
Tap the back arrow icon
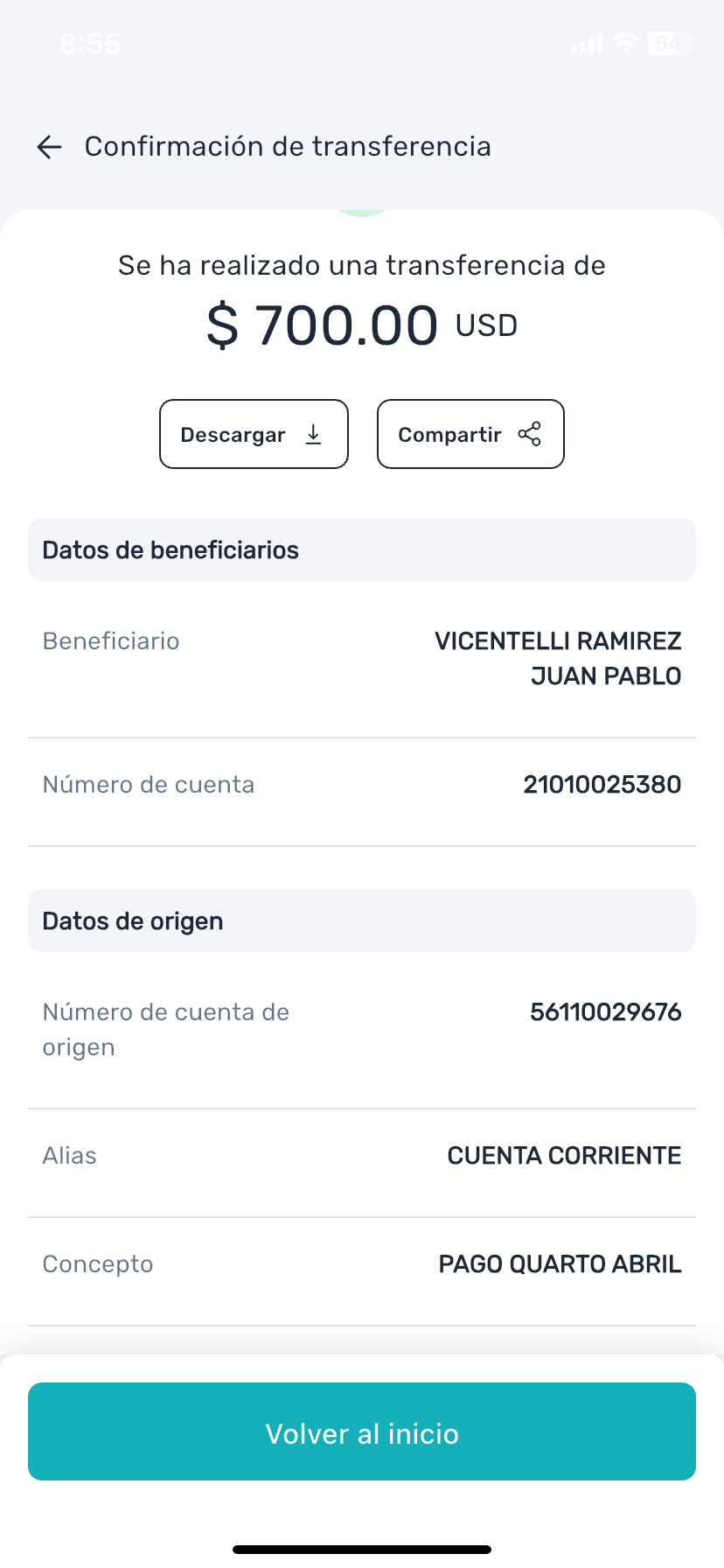click(50, 147)
